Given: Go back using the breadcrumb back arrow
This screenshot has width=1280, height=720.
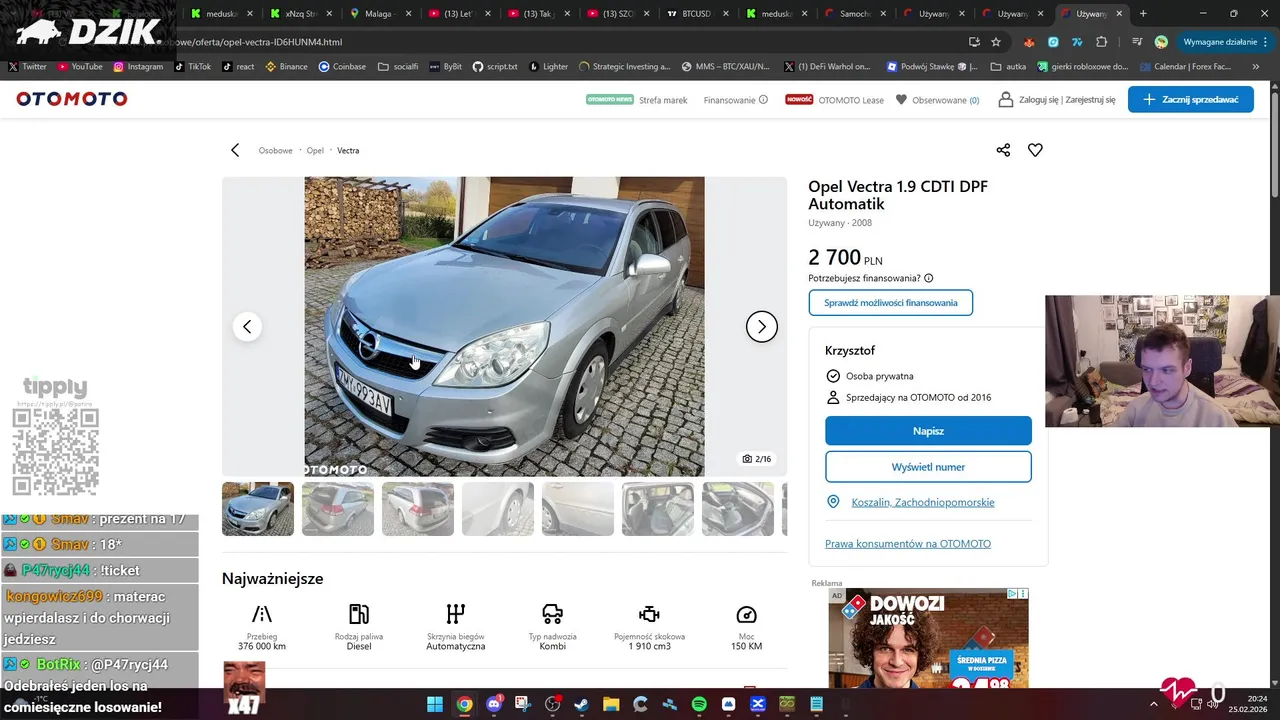Looking at the screenshot, I should (235, 150).
